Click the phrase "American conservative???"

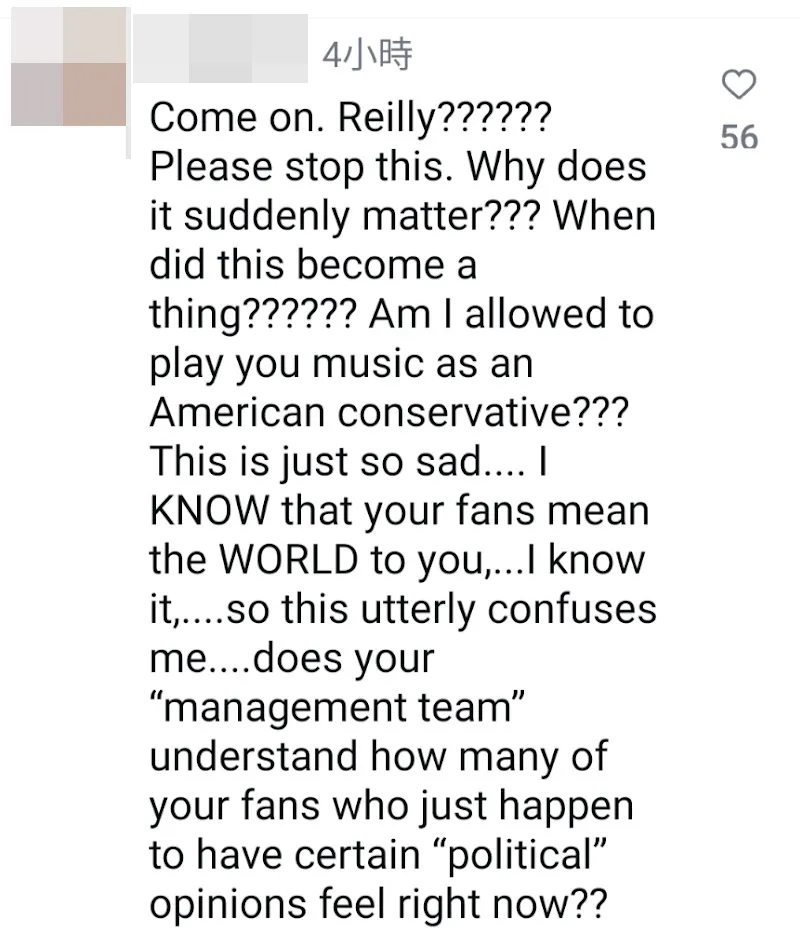pos(390,411)
